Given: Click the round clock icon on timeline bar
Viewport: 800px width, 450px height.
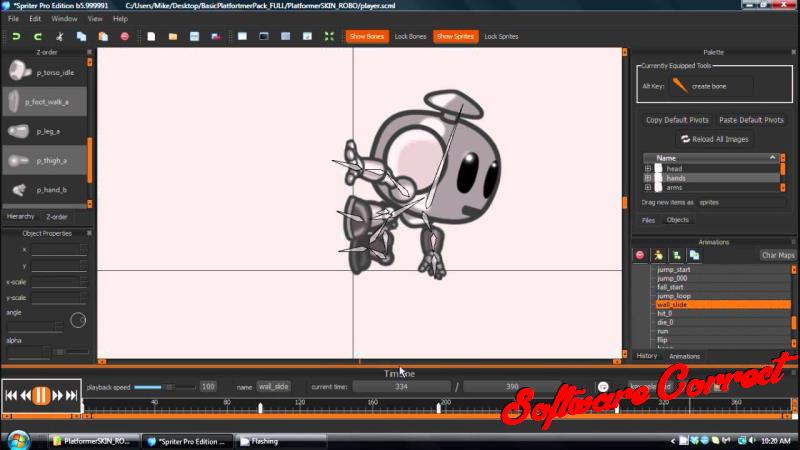Looking at the screenshot, I should point(603,387).
